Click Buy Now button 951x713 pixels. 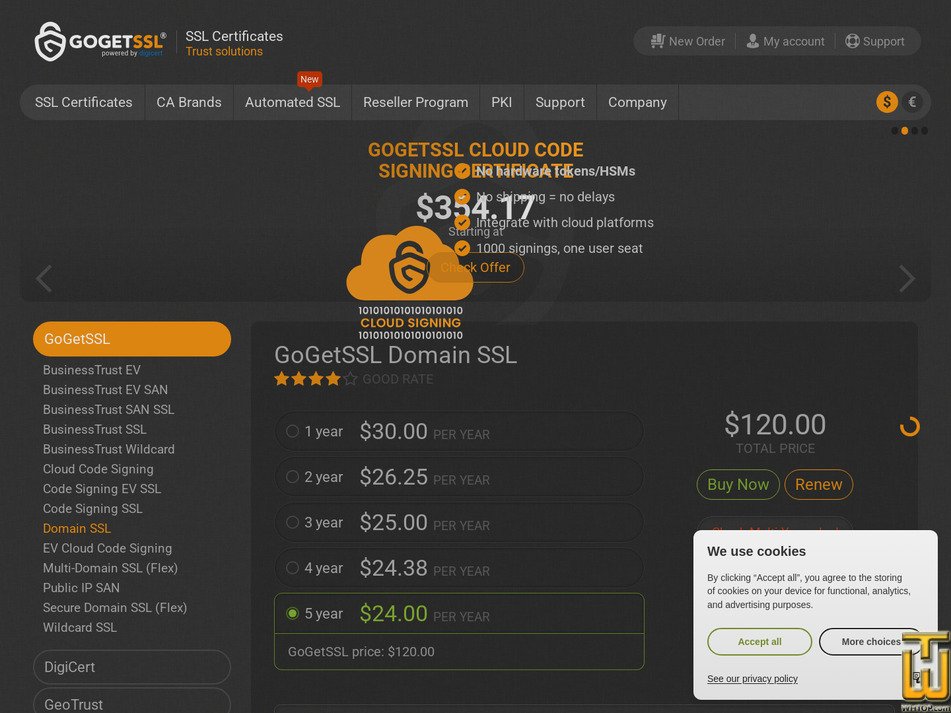click(738, 484)
